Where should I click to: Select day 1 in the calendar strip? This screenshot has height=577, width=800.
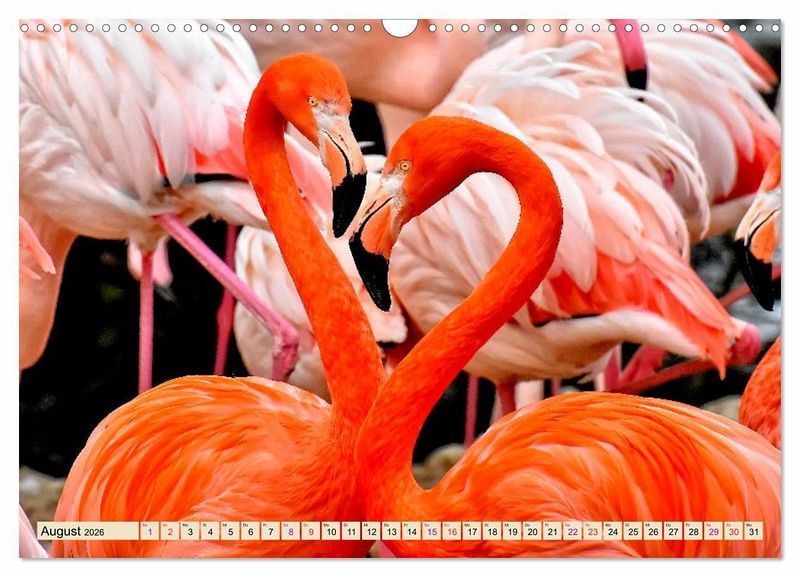pos(149,531)
